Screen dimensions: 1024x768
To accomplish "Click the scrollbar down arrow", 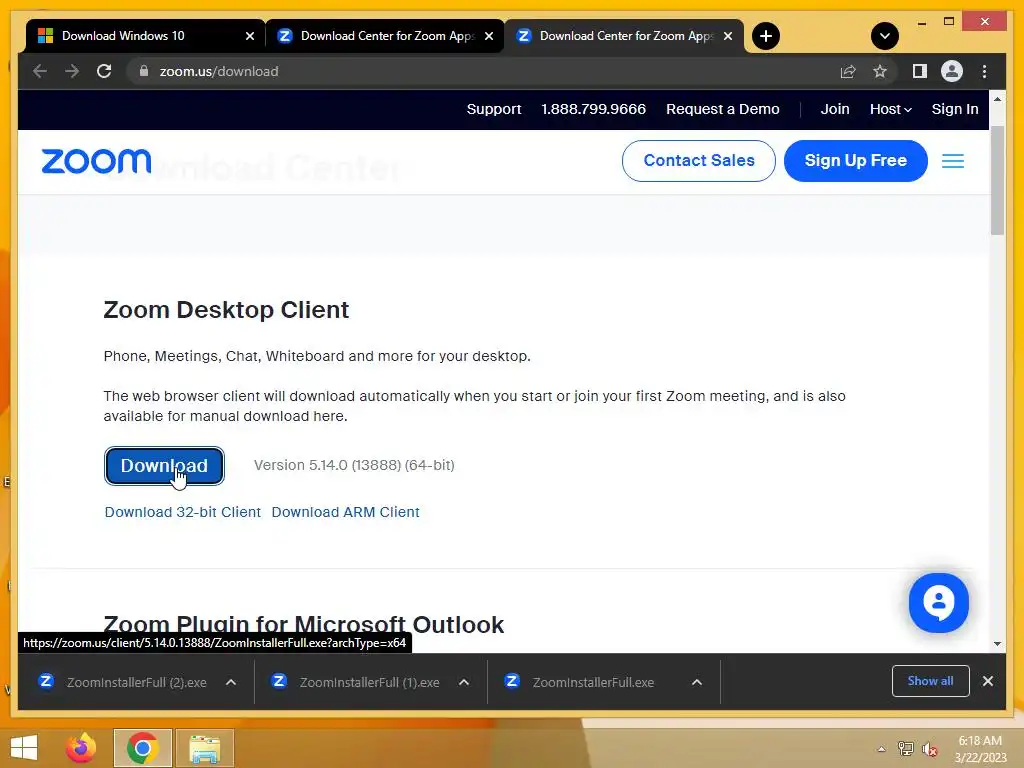I will tap(997, 644).
